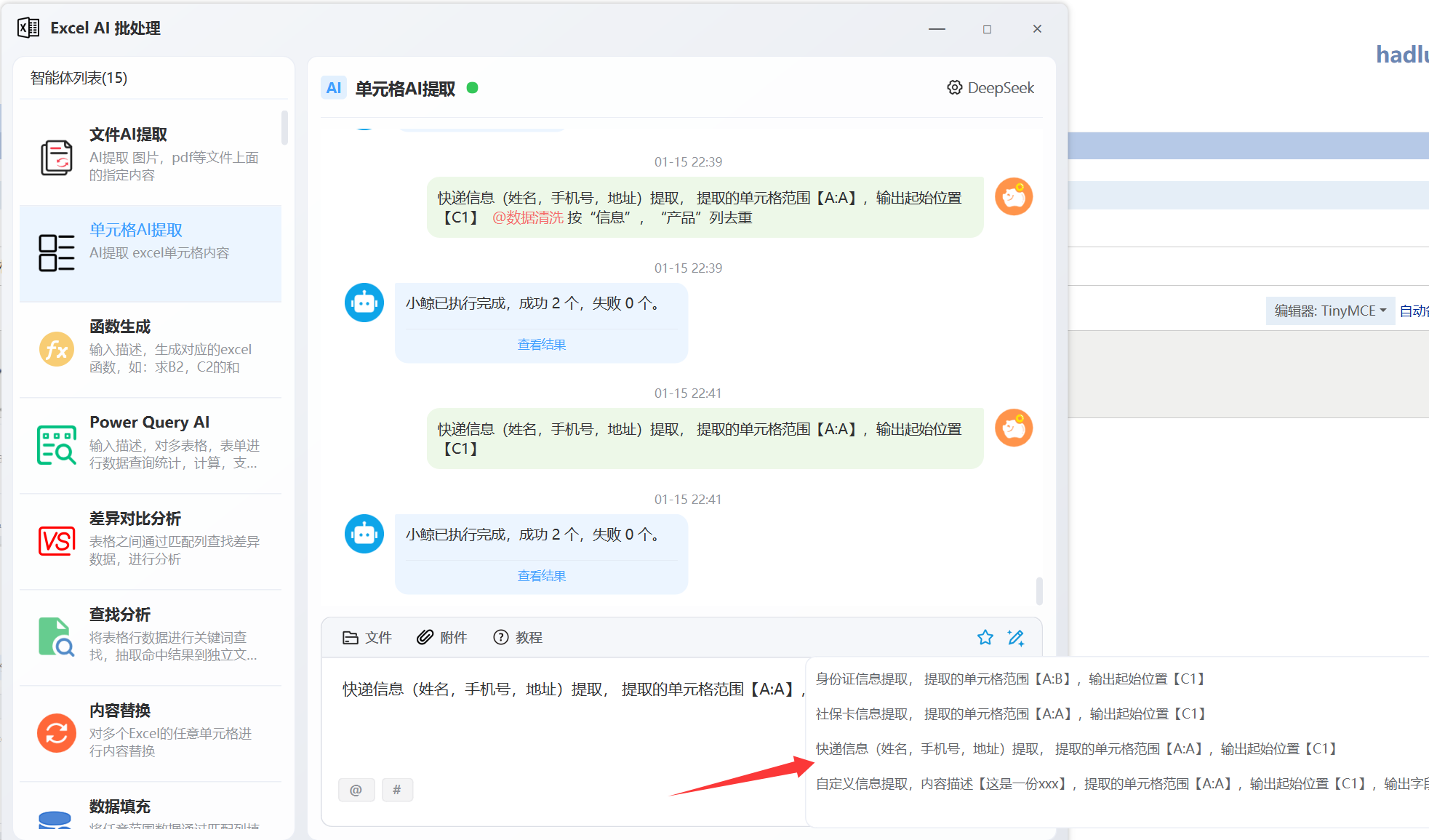Click the magic edit pencil icon

pos(1016,638)
